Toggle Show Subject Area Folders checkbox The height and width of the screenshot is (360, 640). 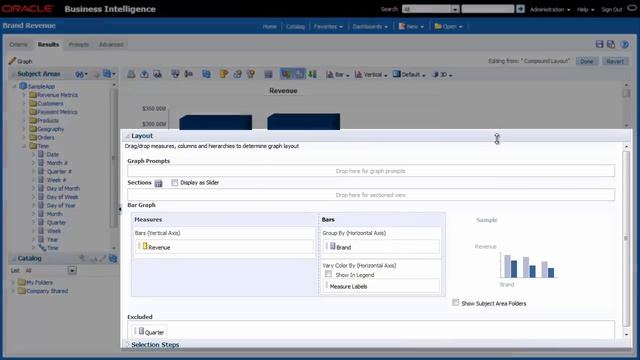click(x=456, y=302)
